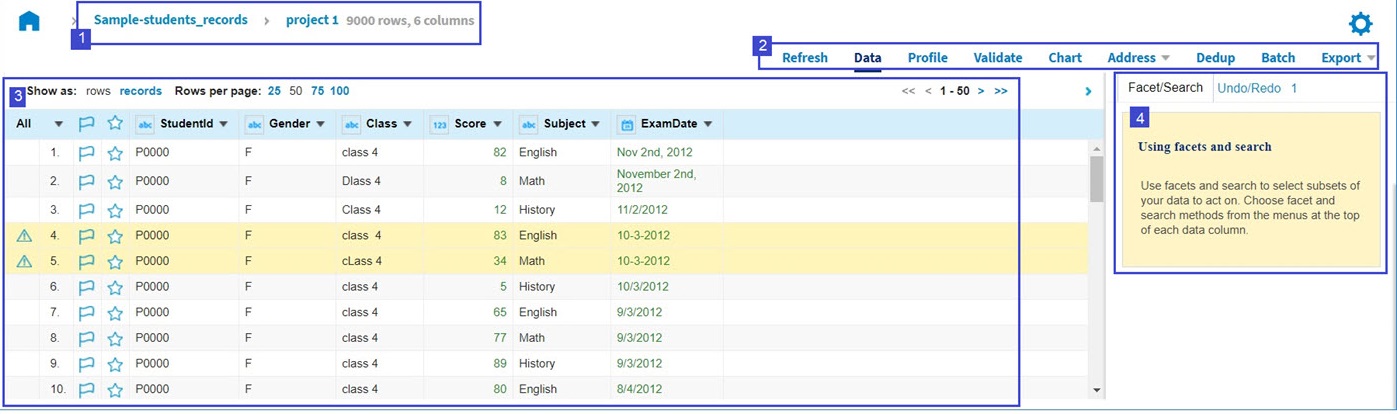Open the settings gear icon

point(1360,24)
